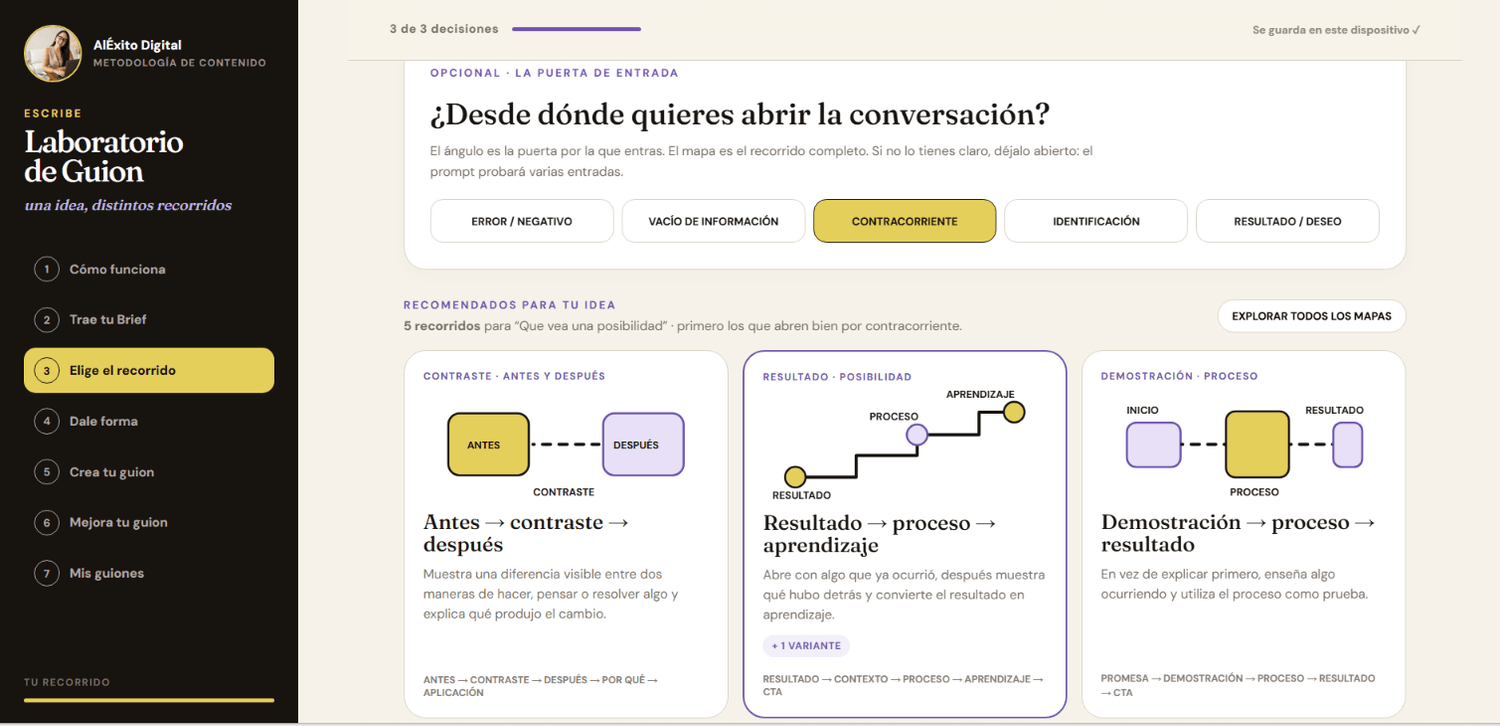
Task: Click the Tu recorrido progress bar
Action: coord(149,700)
